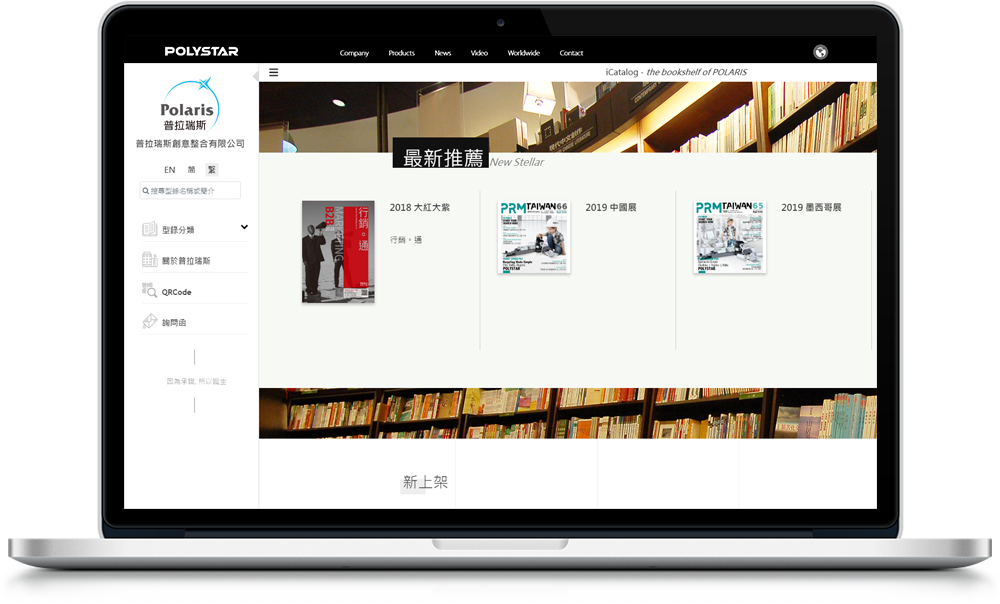The height and width of the screenshot is (604, 1000).
Task: Click the building icon for About Polaris
Action: pyautogui.click(x=150, y=260)
